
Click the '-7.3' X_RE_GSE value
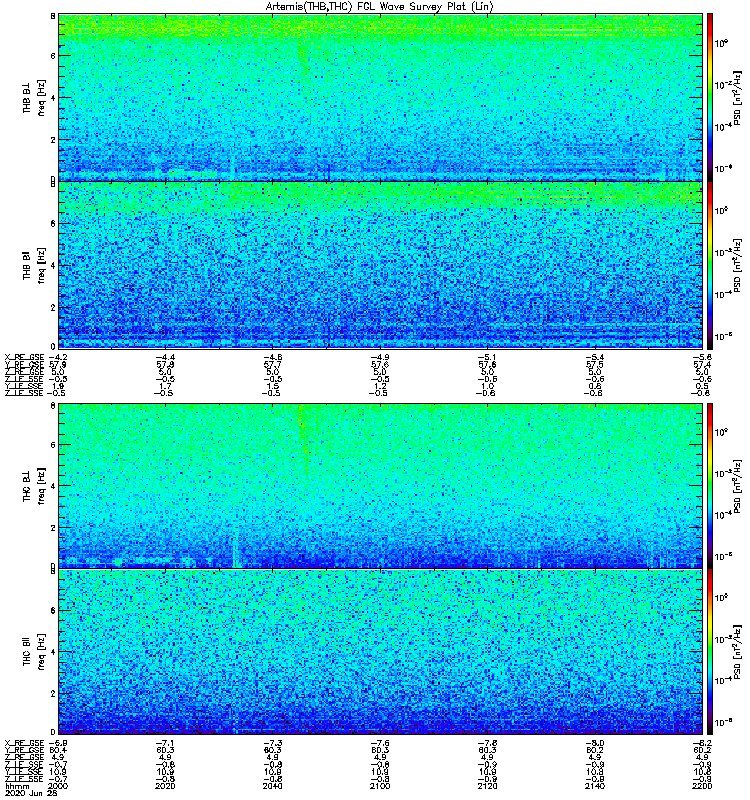pos(272,743)
